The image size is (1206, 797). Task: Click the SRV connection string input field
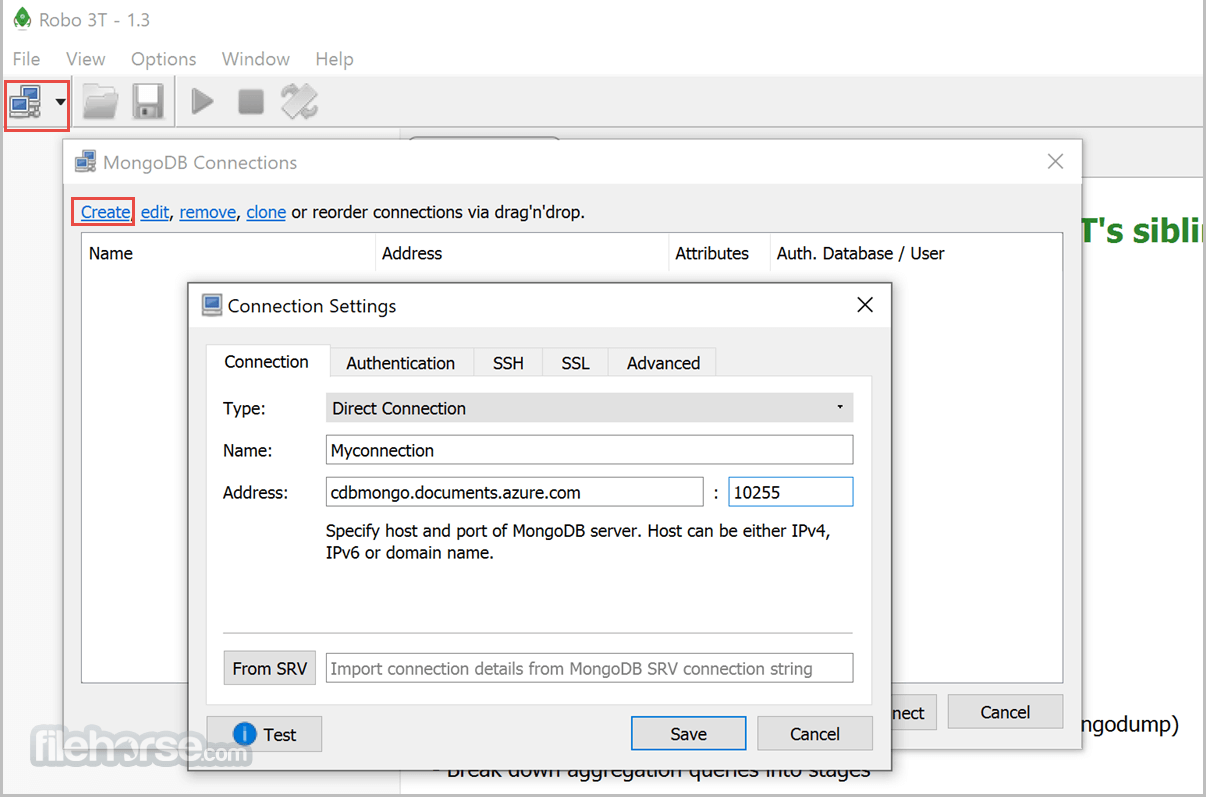[590, 668]
